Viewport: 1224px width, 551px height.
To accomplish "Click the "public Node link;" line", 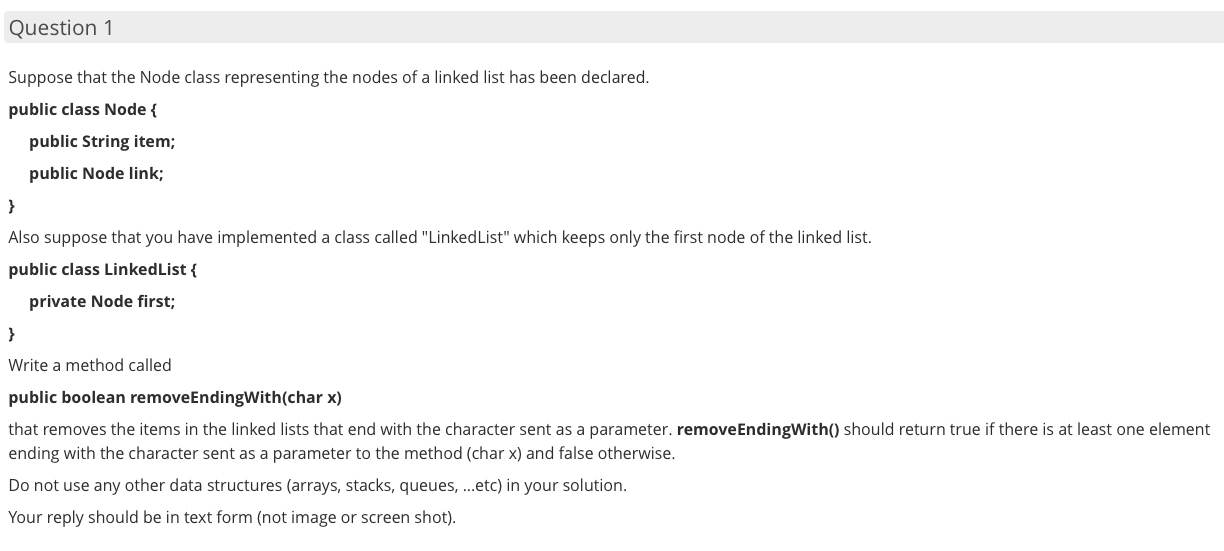I will tap(96, 173).
